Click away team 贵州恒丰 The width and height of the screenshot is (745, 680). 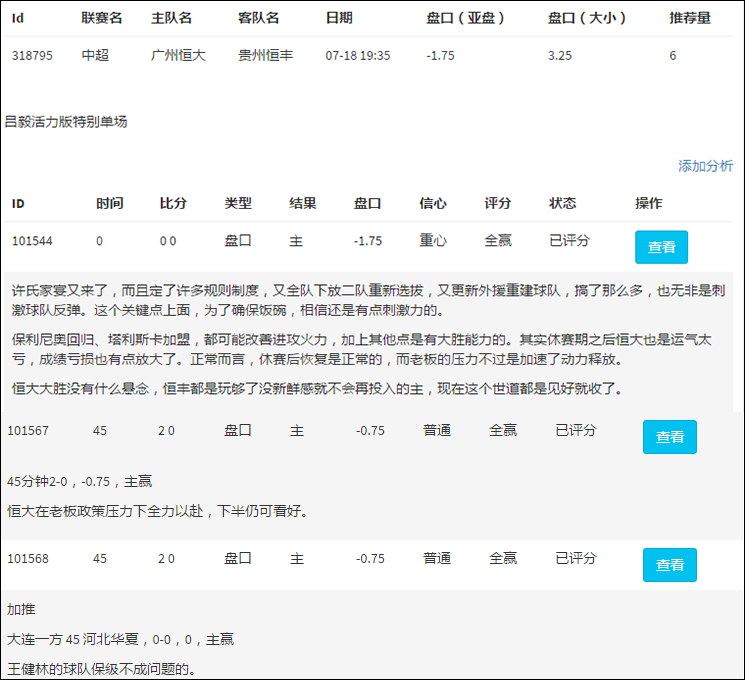265,55
